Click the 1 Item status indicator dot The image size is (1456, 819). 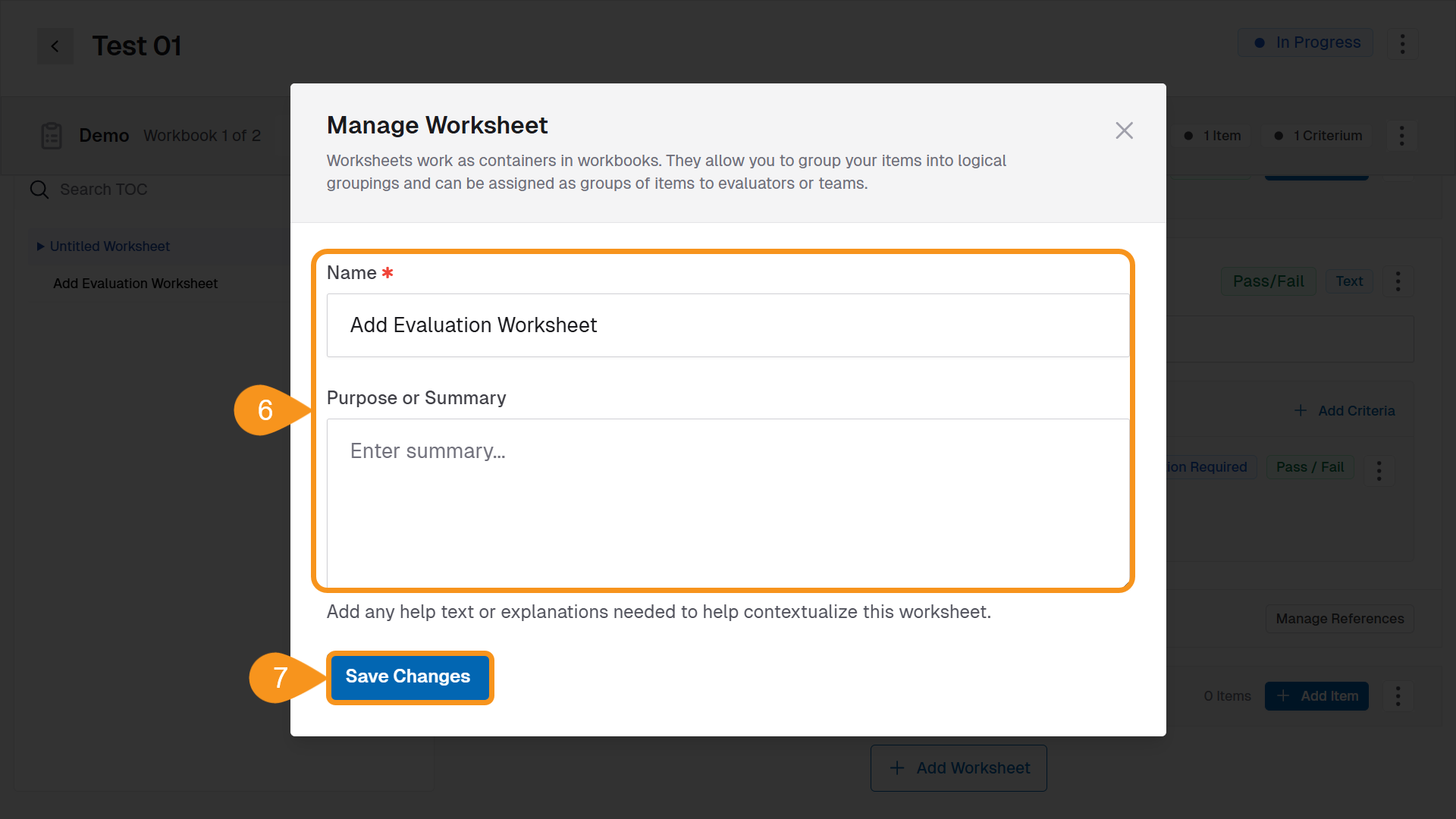(x=1190, y=136)
